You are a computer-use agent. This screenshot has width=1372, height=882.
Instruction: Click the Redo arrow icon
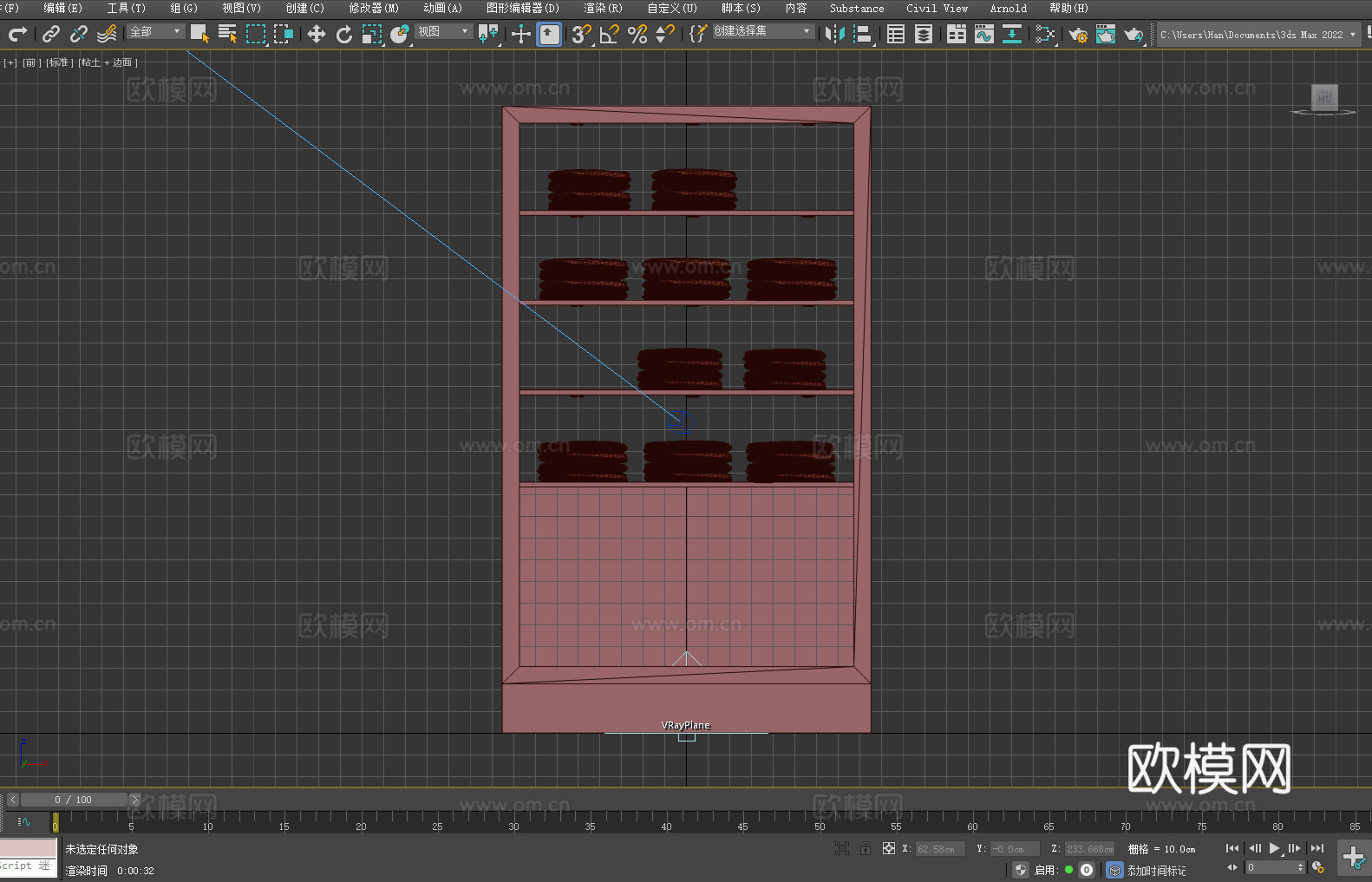pos(17,34)
